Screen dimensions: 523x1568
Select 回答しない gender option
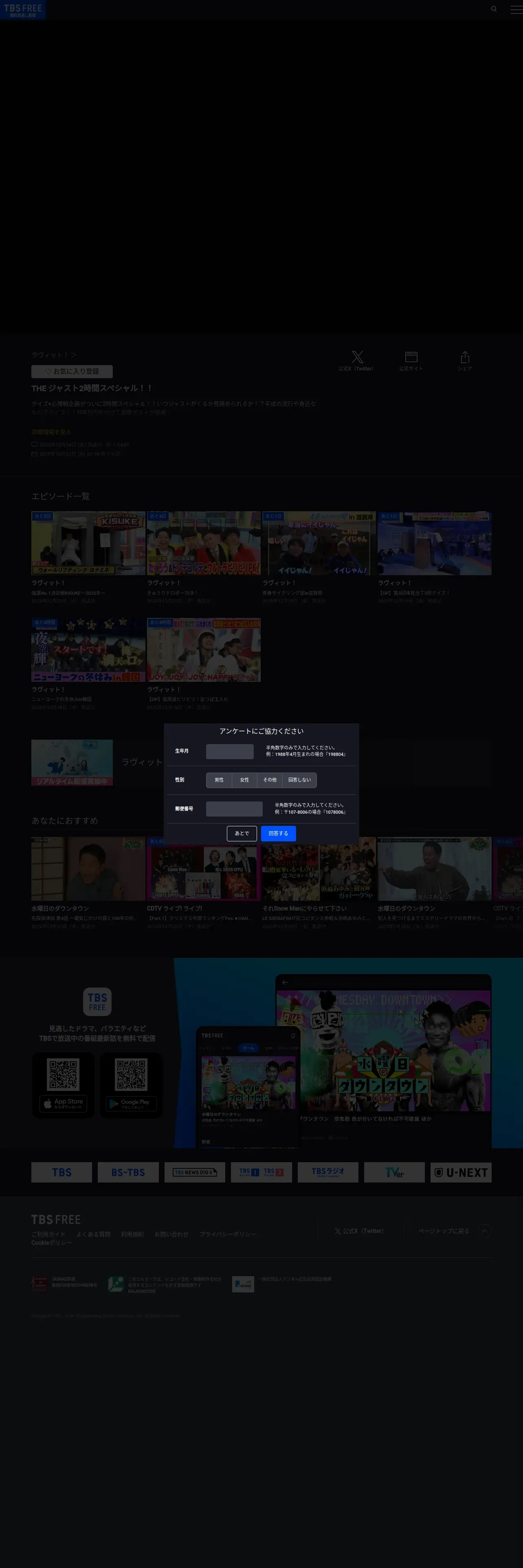(x=299, y=780)
